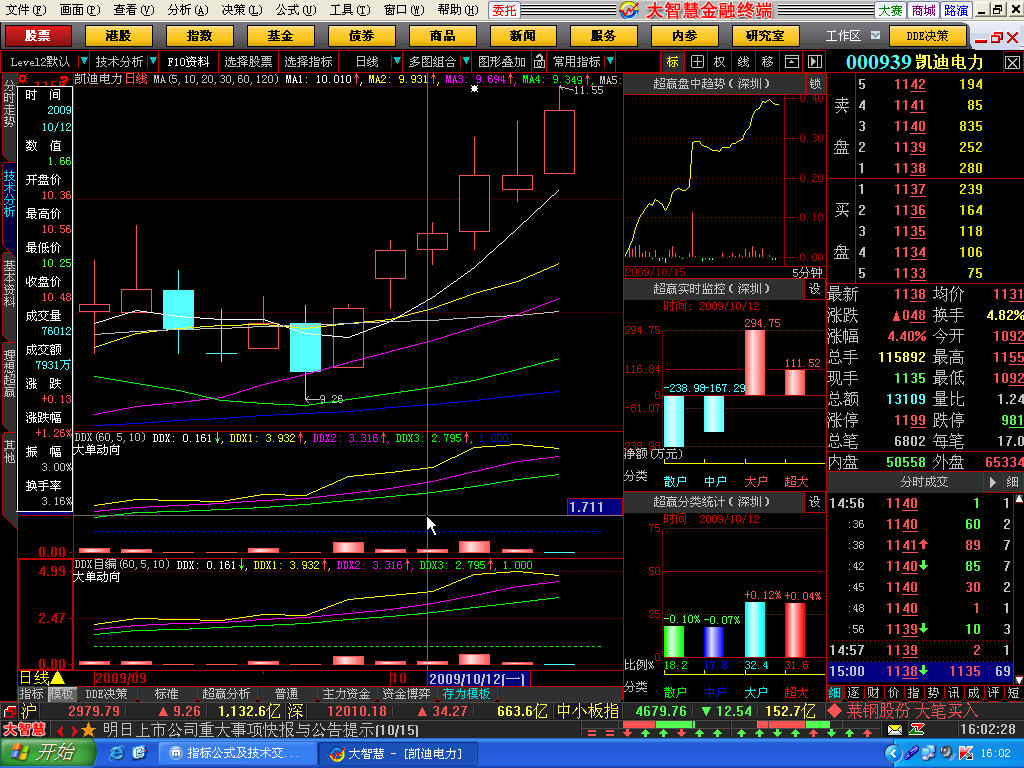Select the 基本资料 vertical side tab
Viewport: 1024px width, 768px height.
(x=8, y=283)
